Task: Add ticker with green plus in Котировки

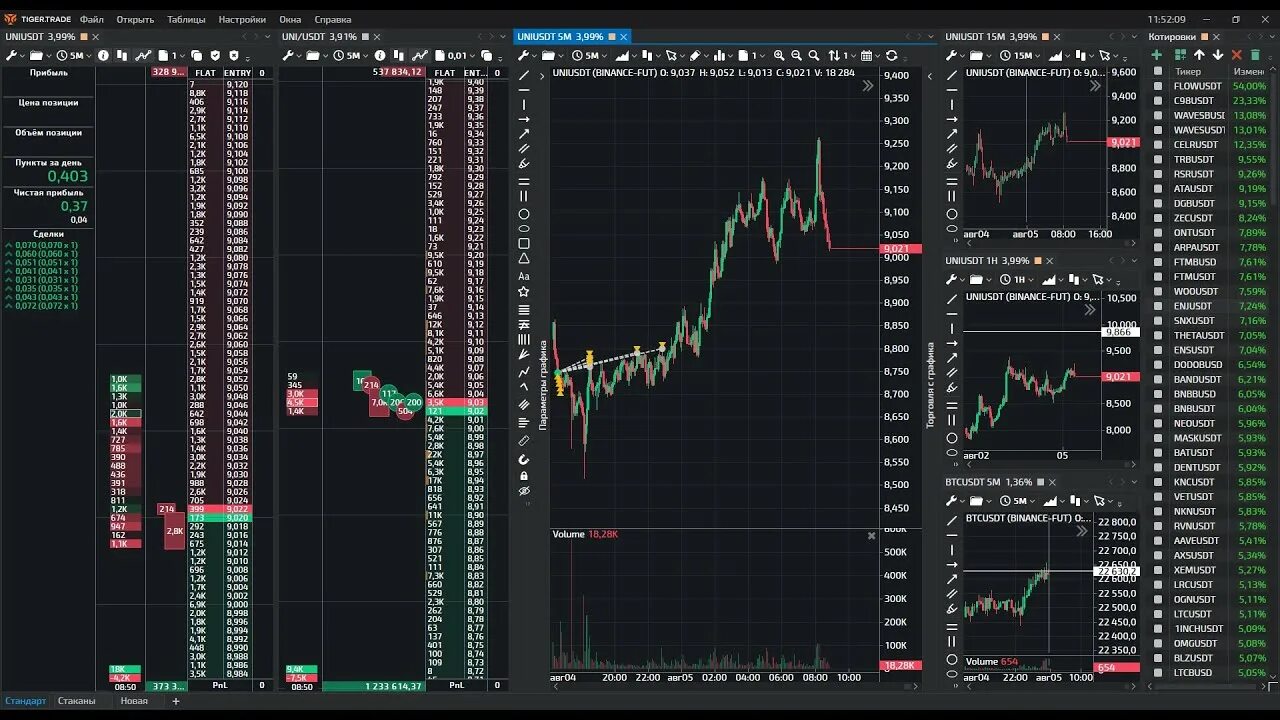Action: [x=1156, y=55]
